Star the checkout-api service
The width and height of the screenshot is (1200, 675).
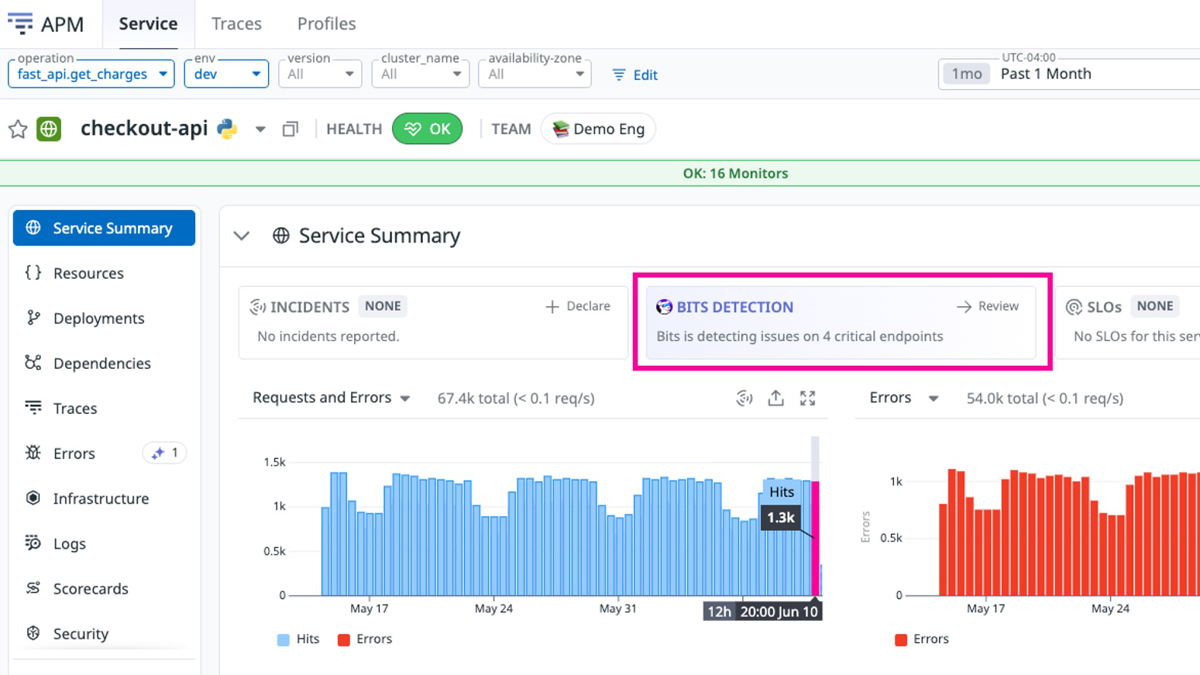pyautogui.click(x=18, y=129)
